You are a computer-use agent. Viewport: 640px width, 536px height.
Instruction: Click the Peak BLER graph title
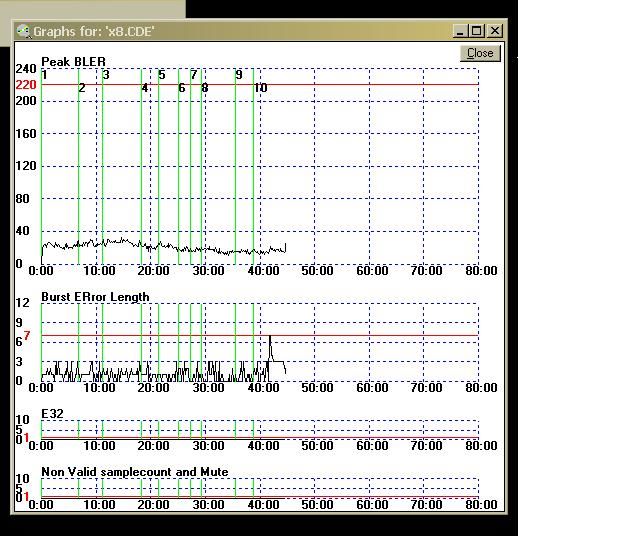pos(73,62)
